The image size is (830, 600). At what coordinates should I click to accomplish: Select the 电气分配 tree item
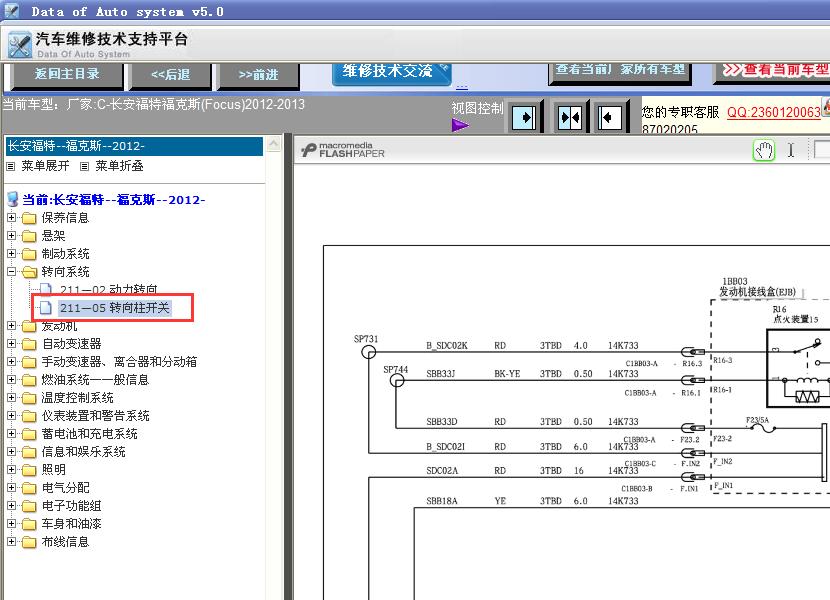(66, 488)
